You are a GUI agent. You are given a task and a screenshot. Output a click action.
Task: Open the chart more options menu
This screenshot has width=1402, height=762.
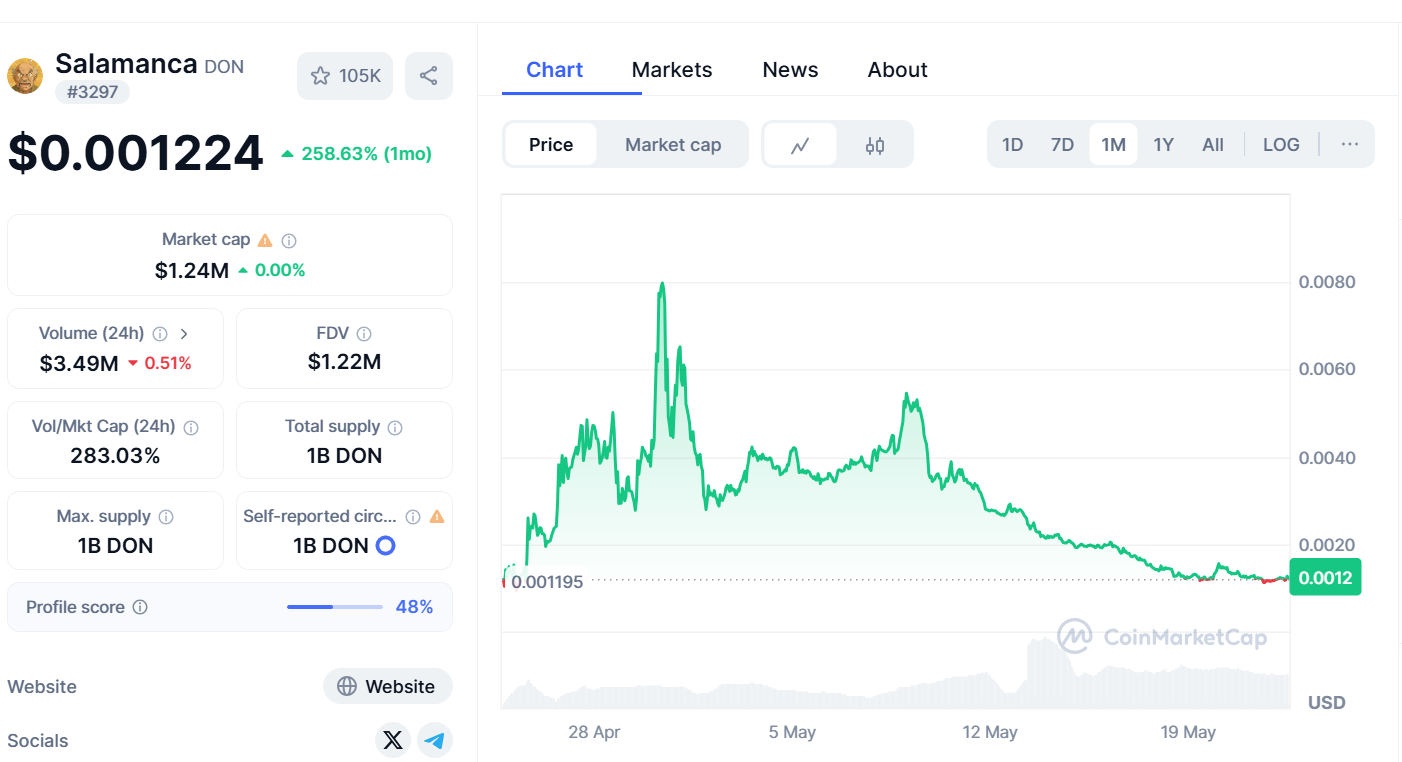tap(1350, 145)
